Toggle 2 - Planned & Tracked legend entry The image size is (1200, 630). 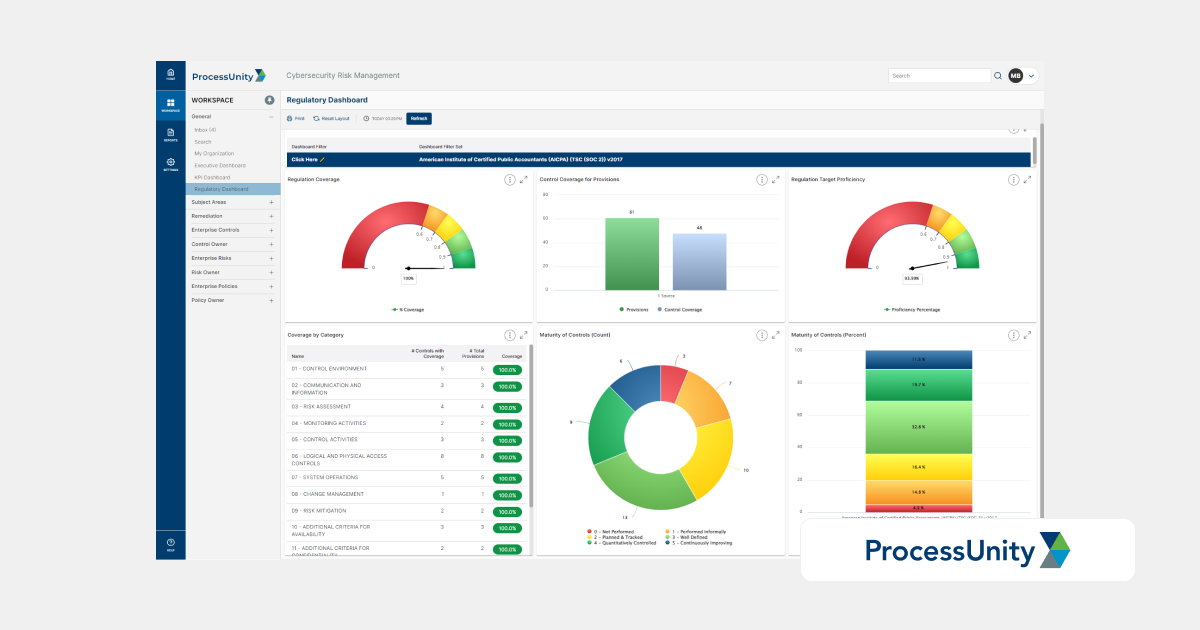617,537
